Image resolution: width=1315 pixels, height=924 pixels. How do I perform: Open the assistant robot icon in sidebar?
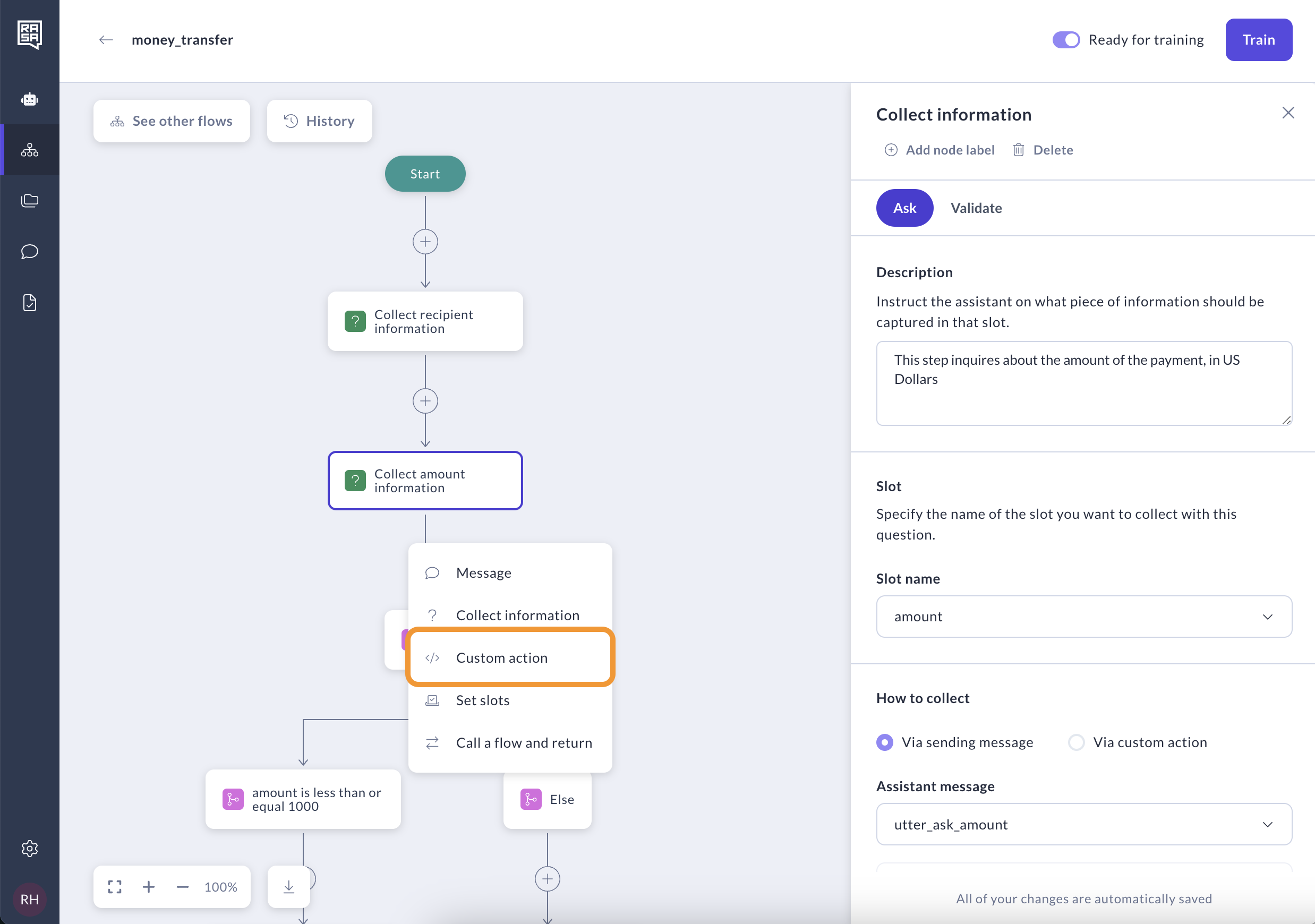point(30,99)
